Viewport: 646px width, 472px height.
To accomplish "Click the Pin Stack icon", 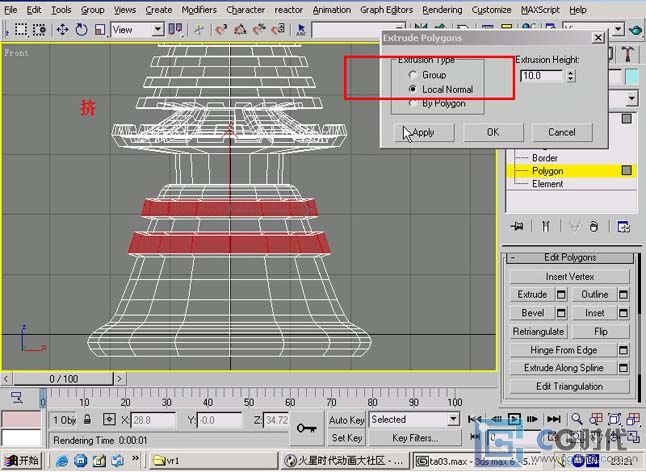I will pos(517,226).
